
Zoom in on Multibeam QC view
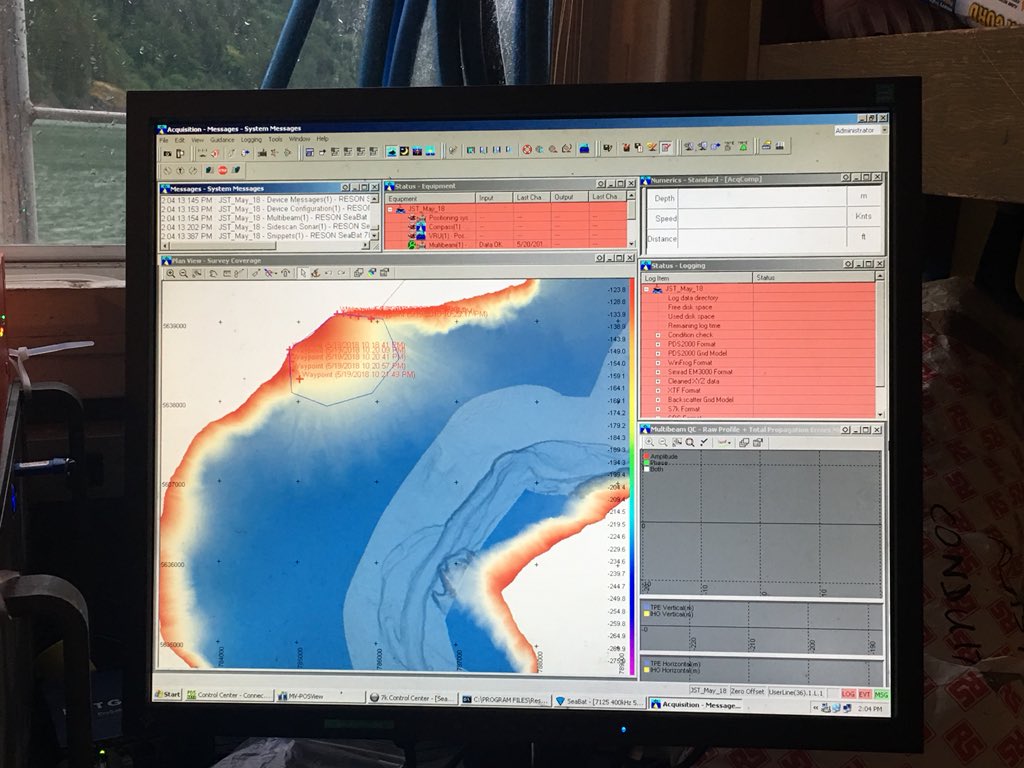650,443
